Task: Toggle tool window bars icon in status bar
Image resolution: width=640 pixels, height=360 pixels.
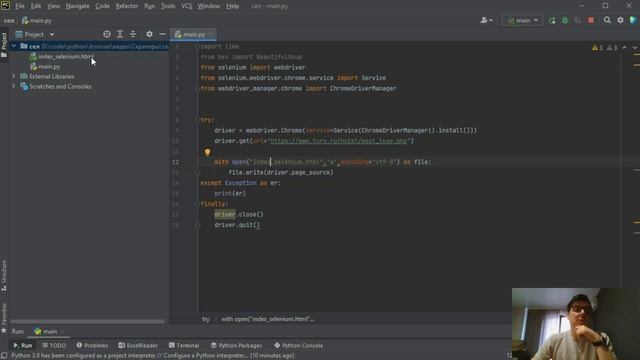Action: point(4,356)
